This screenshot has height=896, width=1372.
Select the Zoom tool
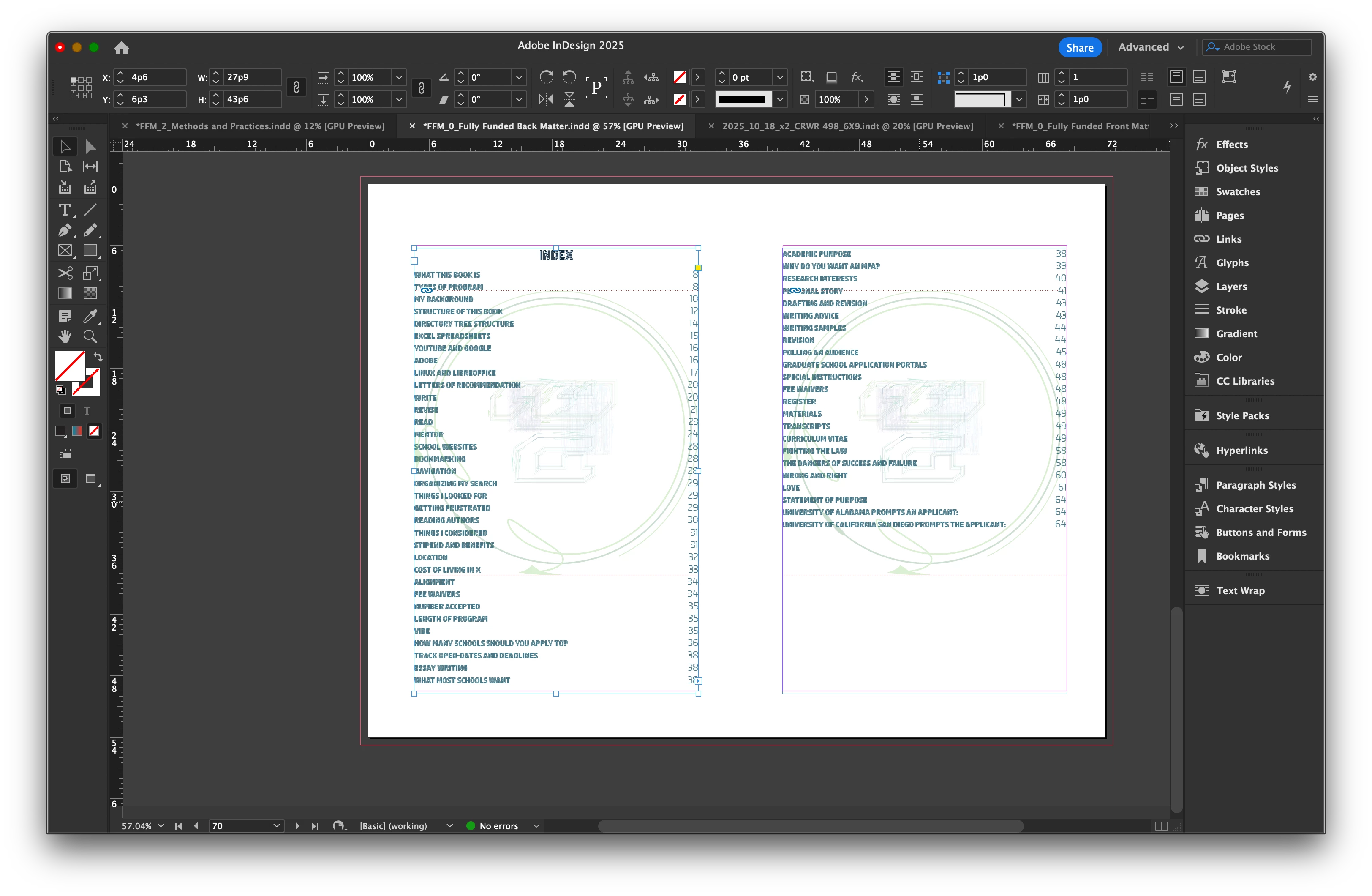pos(90,336)
